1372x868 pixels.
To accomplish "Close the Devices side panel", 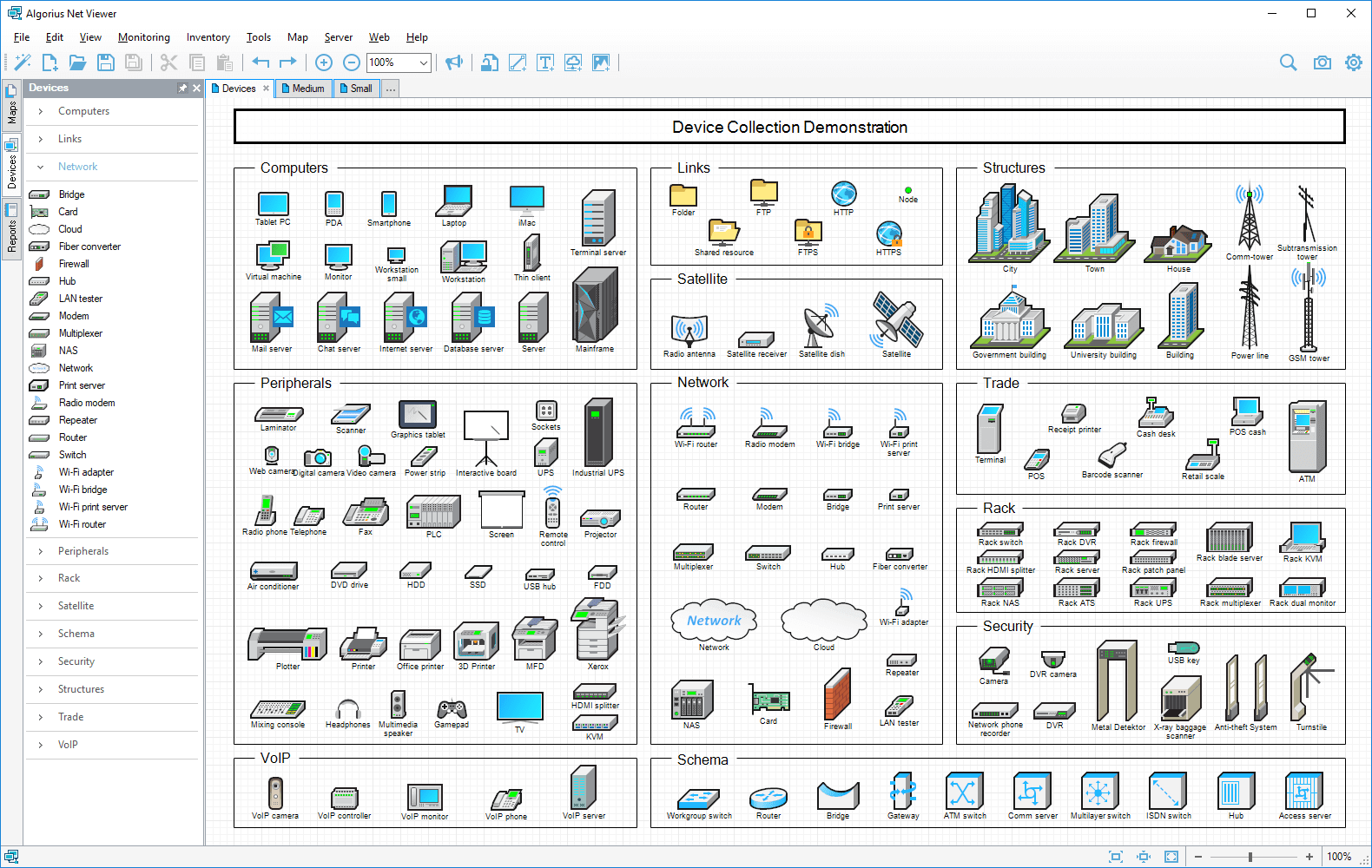I will [197, 88].
